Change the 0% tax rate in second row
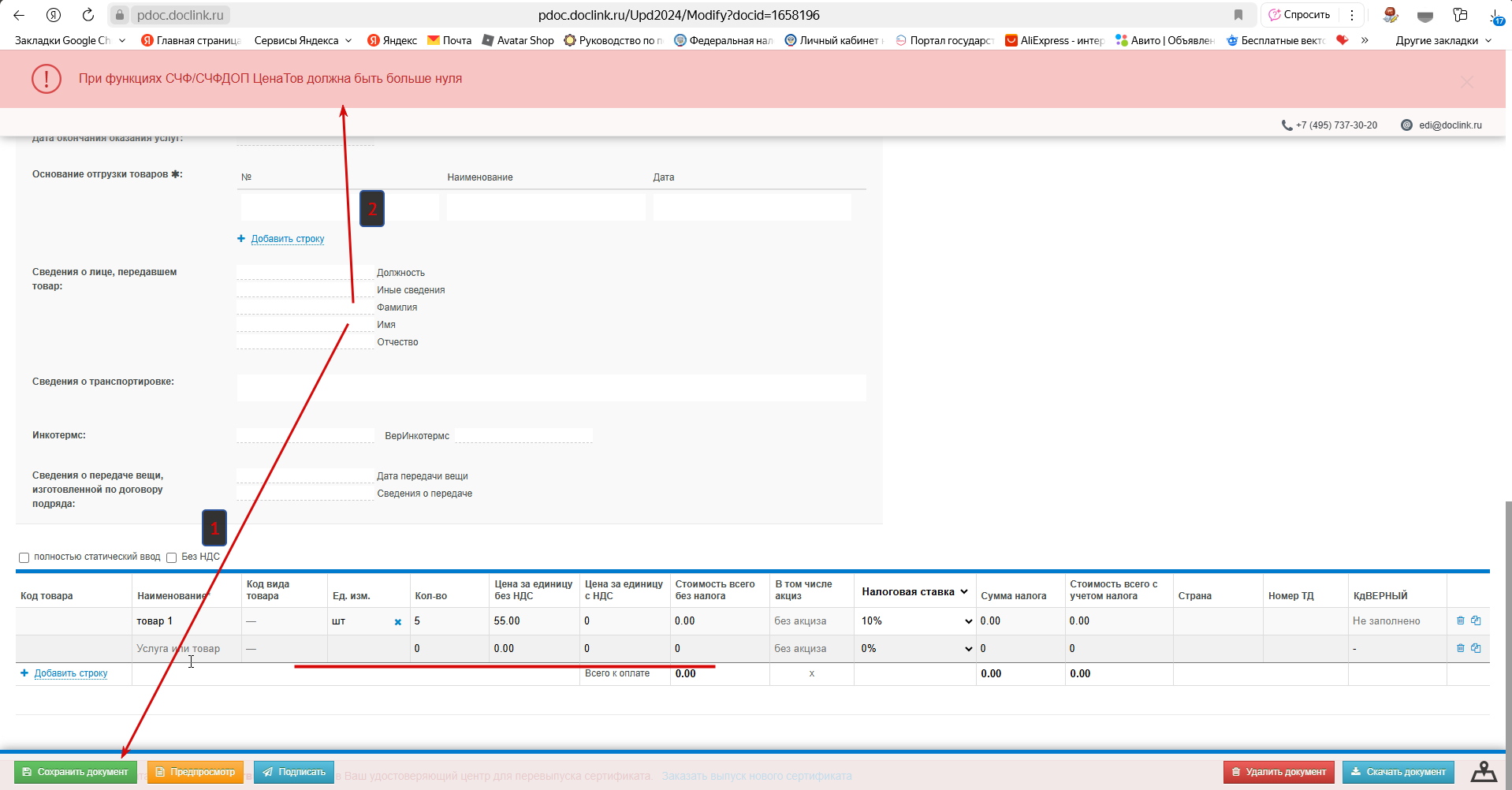 tap(915, 649)
